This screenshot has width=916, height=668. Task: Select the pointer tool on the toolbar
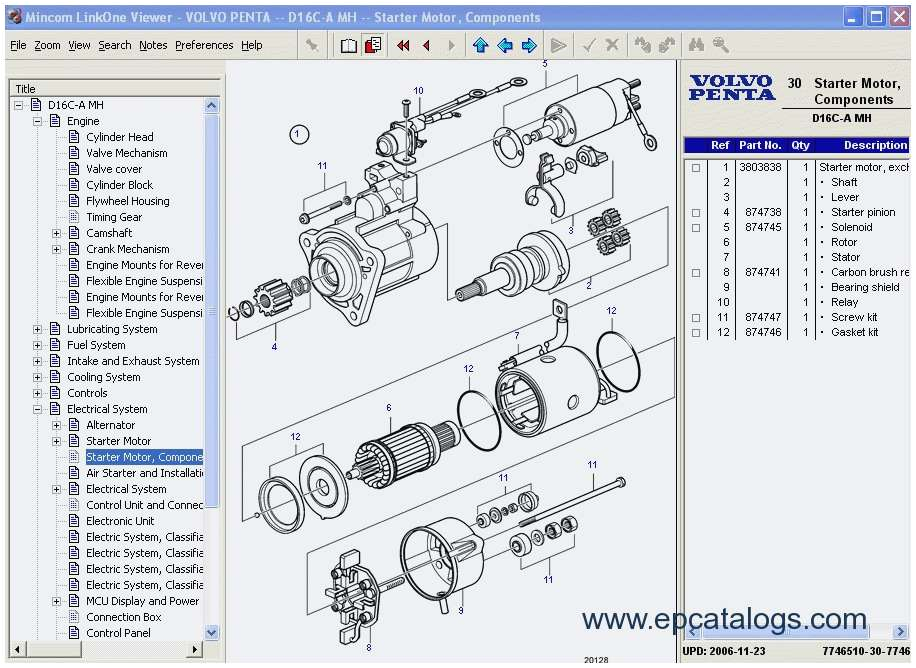click(x=312, y=45)
